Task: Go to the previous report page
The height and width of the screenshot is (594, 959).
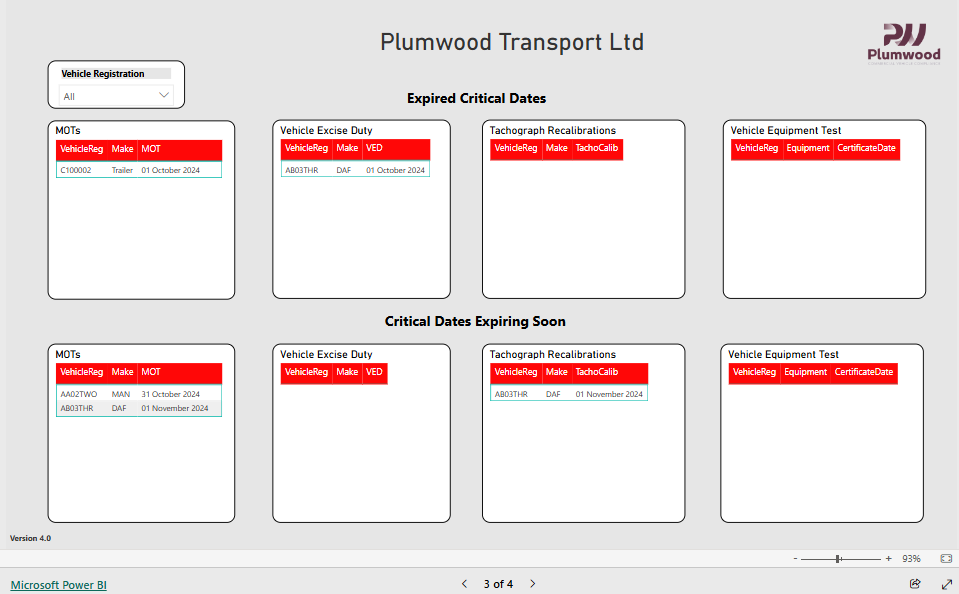Action: coord(464,584)
